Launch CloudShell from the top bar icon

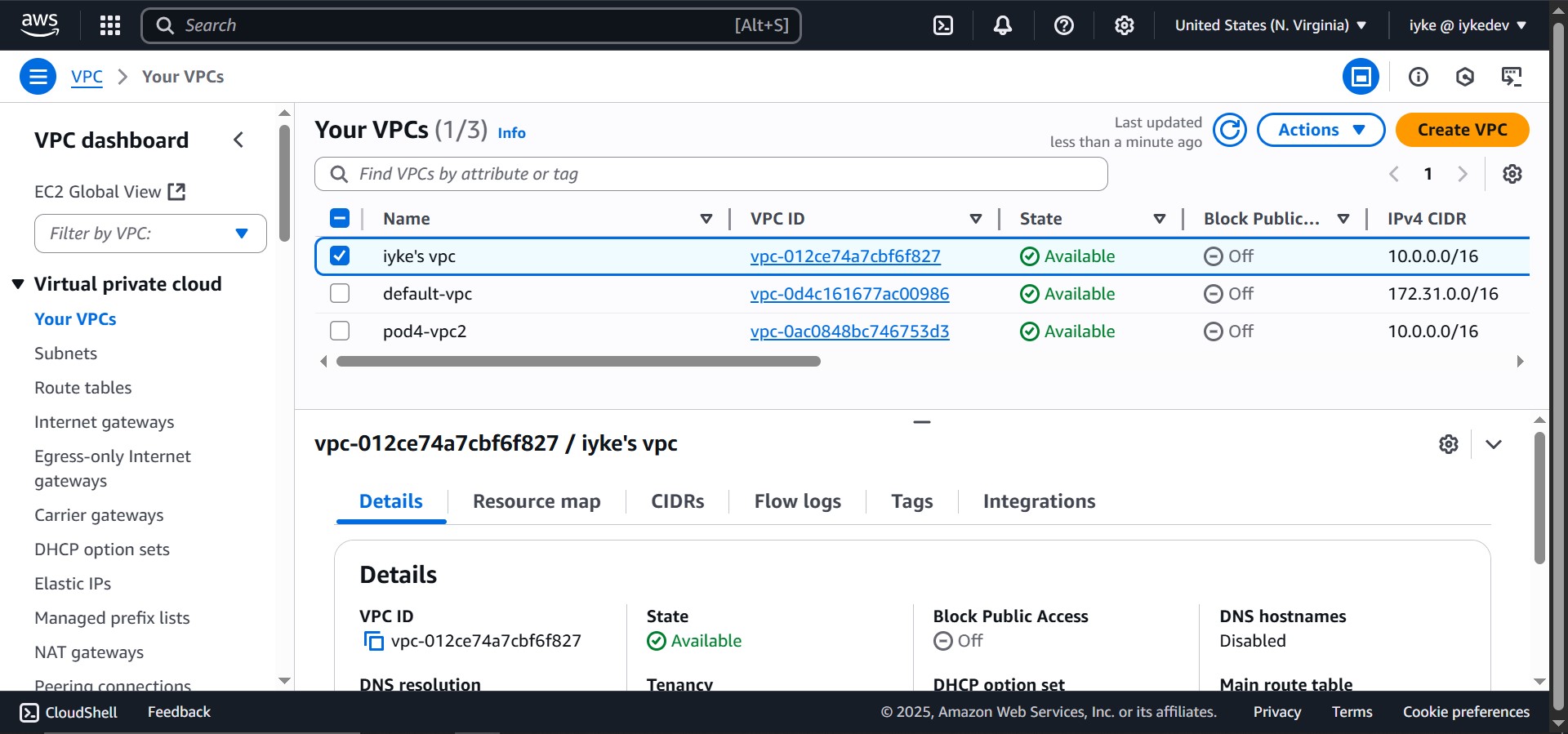pos(942,25)
